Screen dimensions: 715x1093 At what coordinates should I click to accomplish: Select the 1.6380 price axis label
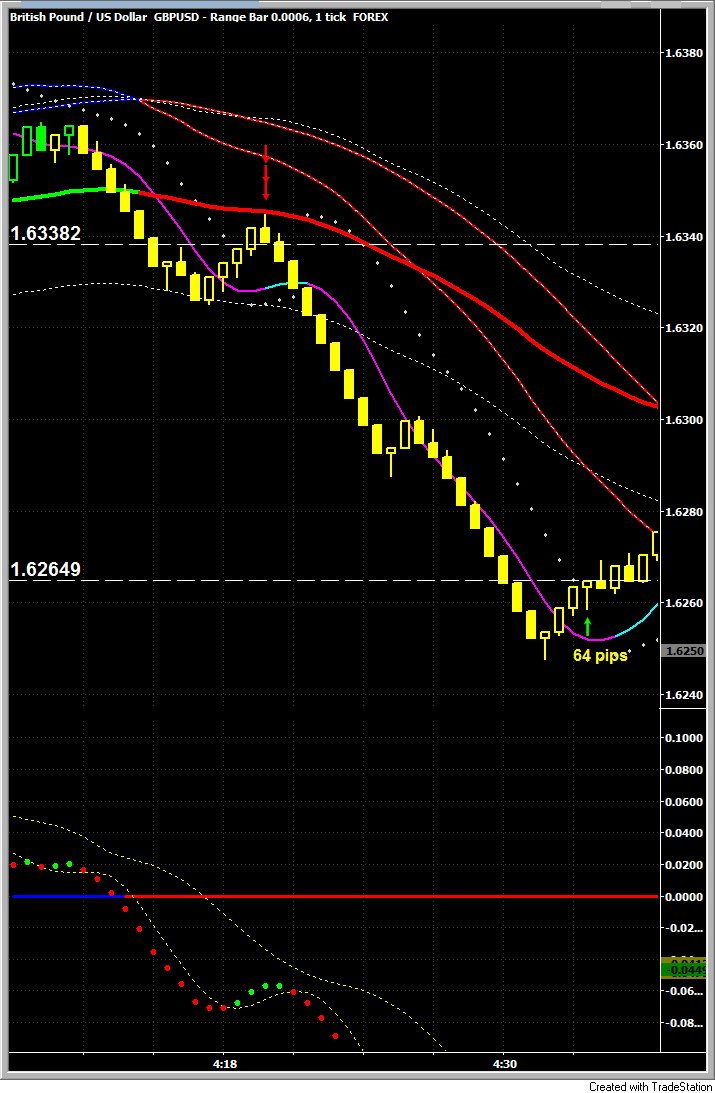pos(684,53)
